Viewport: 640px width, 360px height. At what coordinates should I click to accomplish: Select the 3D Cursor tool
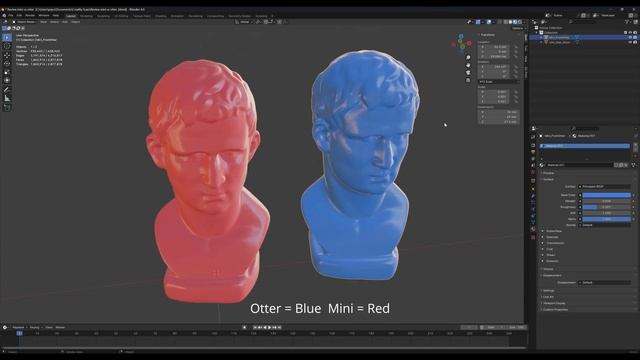(7, 46)
